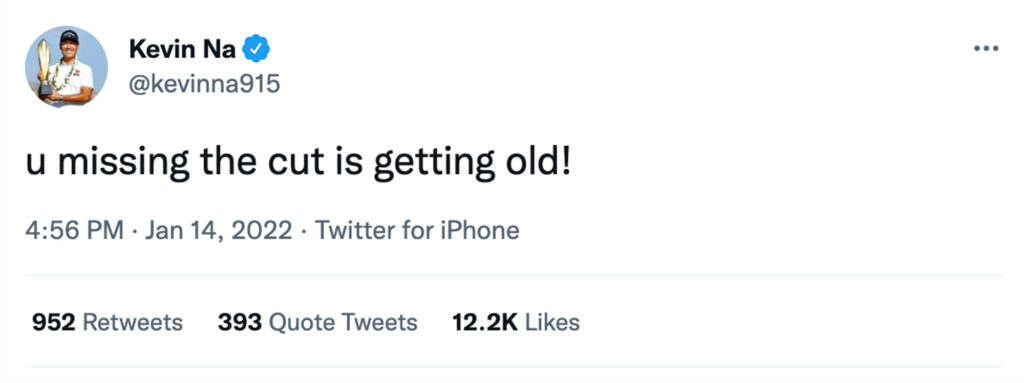View the 393 Quote Tweets list
Viewport: 1024px width, 383px height.
pos(317,322)
